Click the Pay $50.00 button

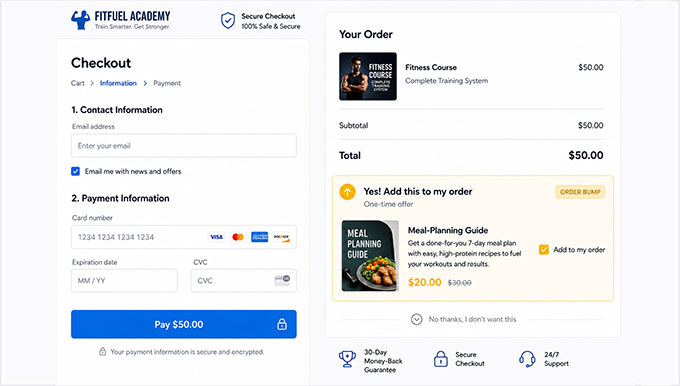(184, 324)
